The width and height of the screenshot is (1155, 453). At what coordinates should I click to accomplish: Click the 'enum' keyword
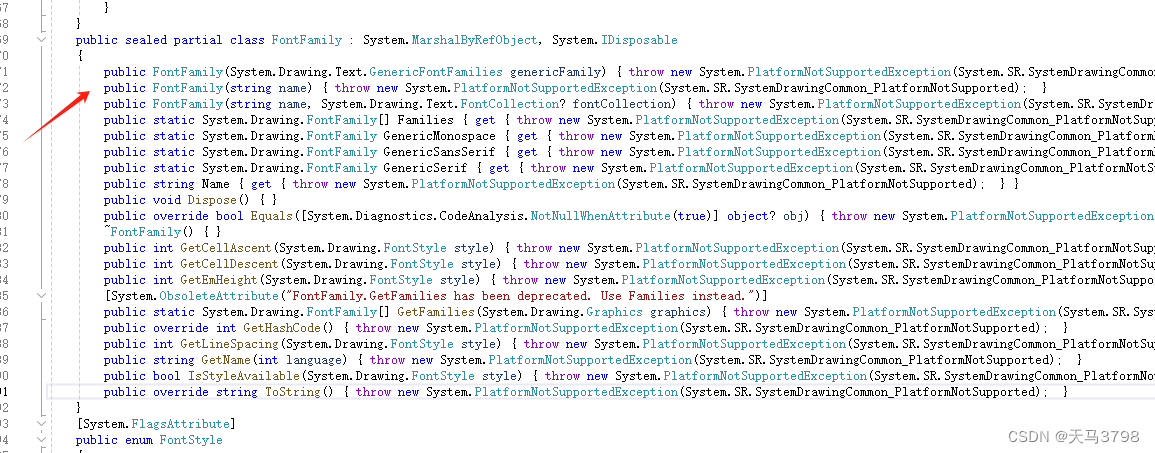[138, 440]
